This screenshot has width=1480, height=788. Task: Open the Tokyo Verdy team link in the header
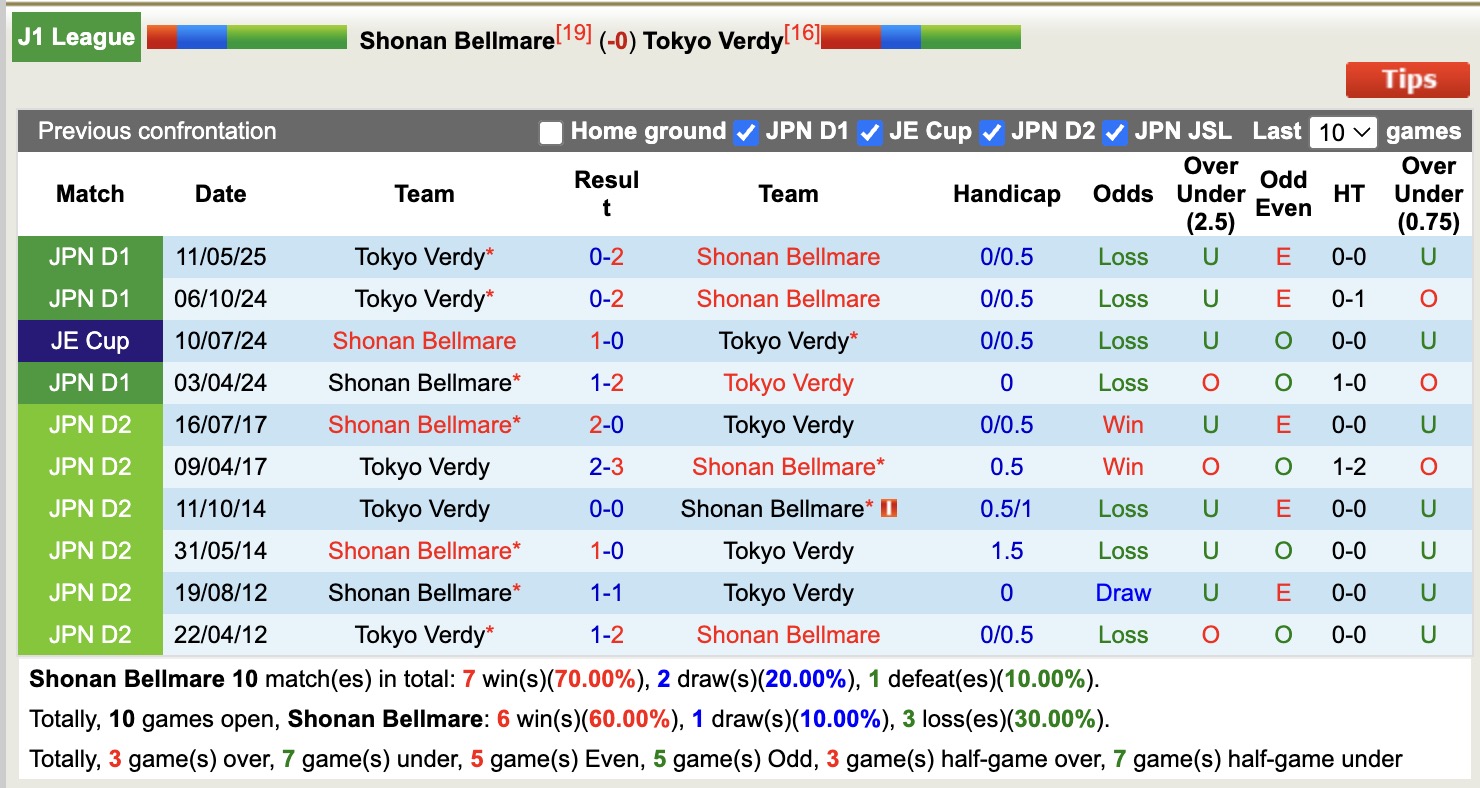[x=712, y=41]
